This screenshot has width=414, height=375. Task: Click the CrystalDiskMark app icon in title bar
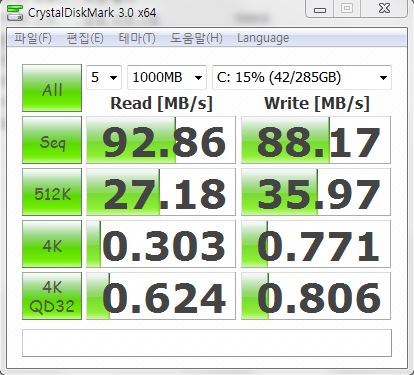[15, 12]
